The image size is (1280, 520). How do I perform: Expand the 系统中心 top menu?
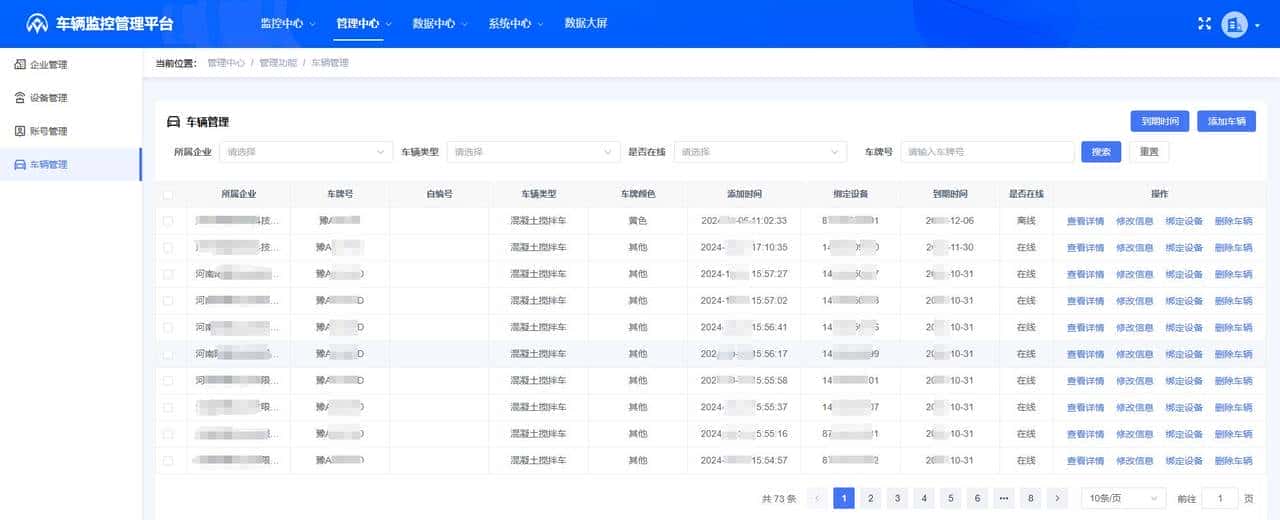click(516, 23)
